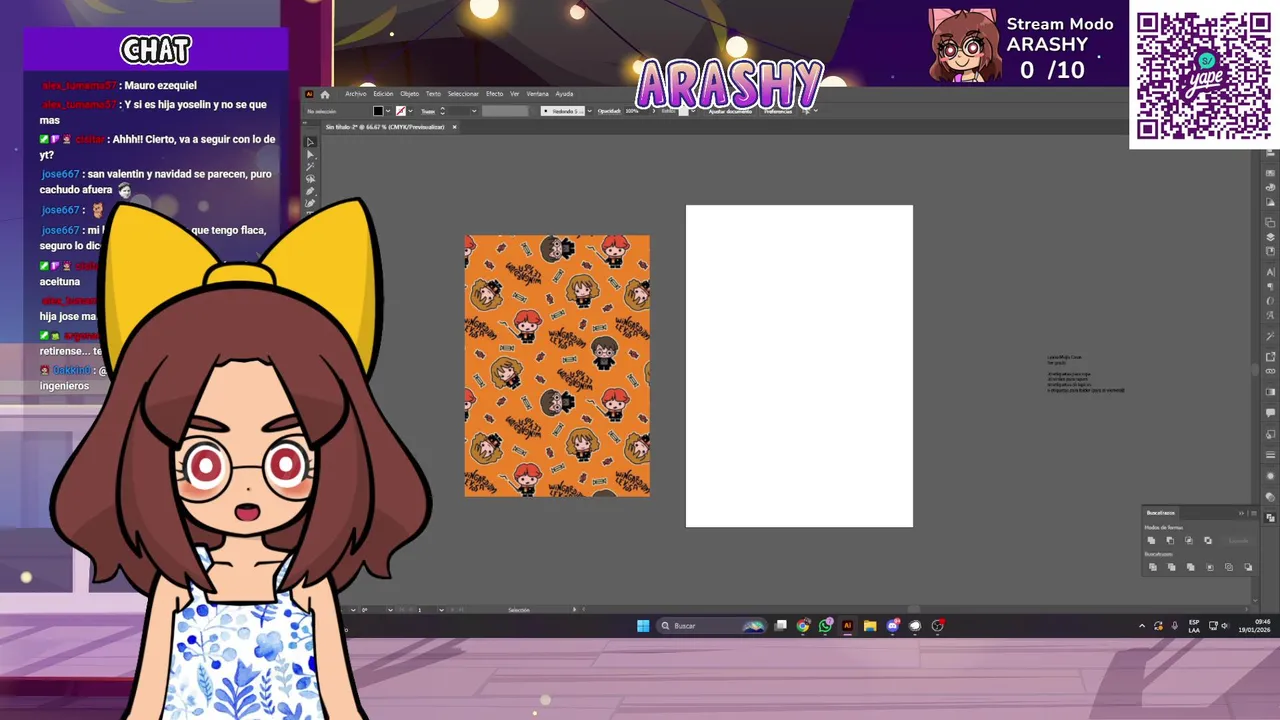This screenshot has width=1280, height=720.
Task: Click the Expandir button in Buscatrazos
Action: (x=1238, y=541)
